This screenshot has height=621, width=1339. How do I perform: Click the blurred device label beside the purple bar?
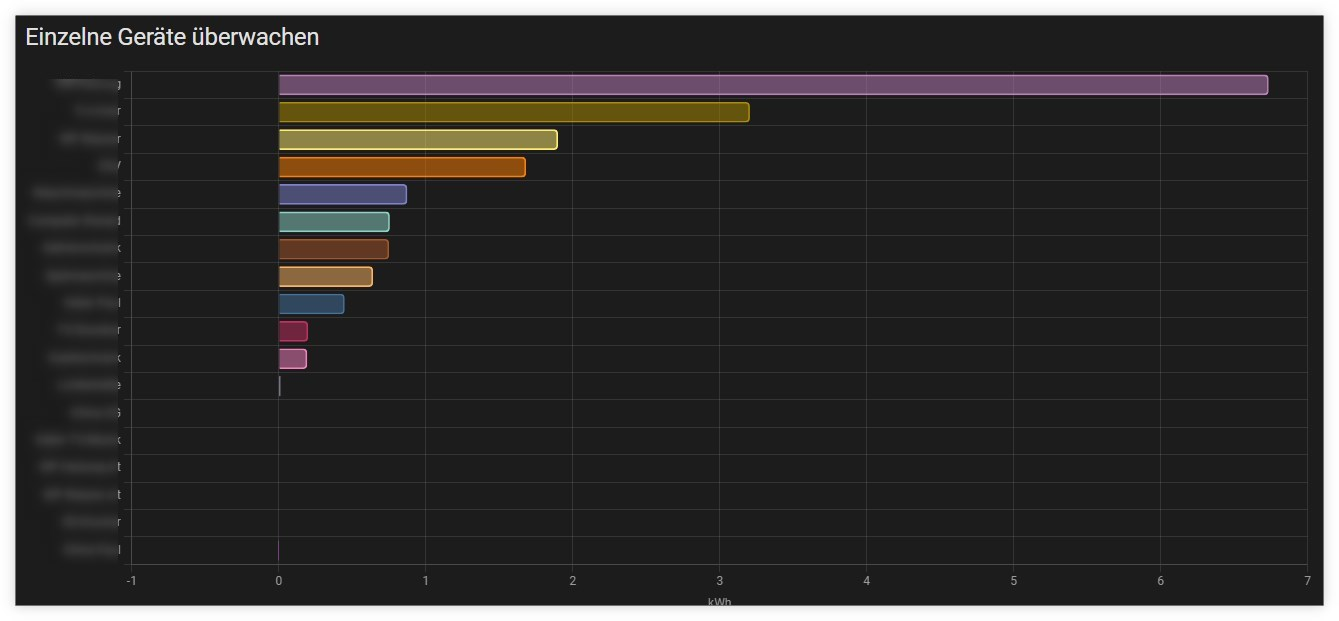pyautogui.click(x=89, y=85)
